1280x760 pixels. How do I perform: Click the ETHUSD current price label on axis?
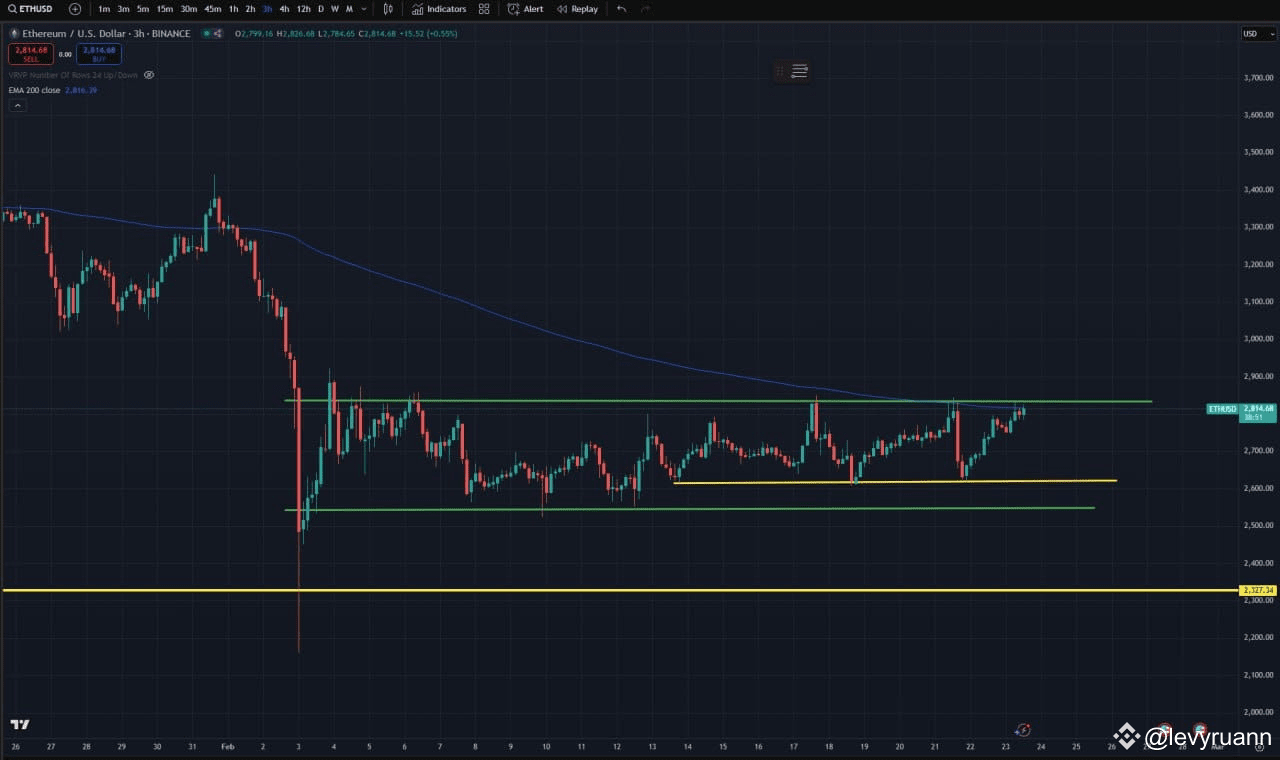click(1241, 412)
